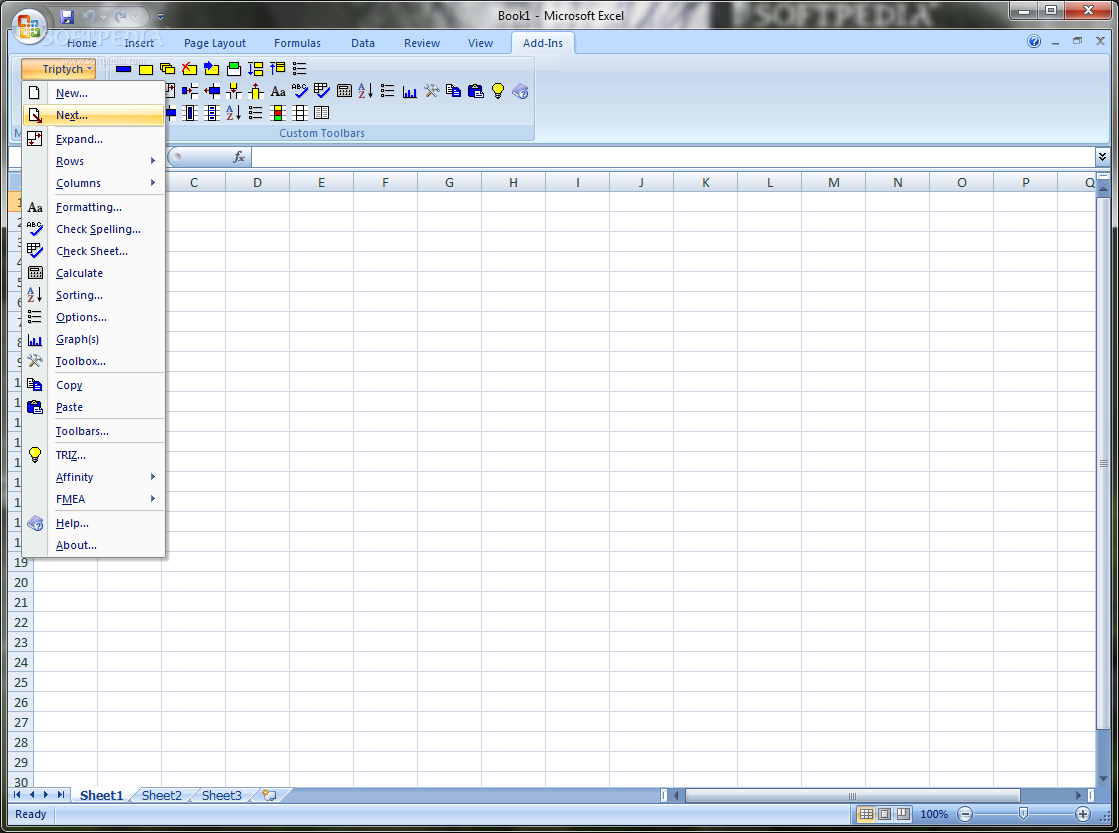Click the Graphs bar chart toolbar icon
The width and height of the screenshot is (1119, 833).
410,91
